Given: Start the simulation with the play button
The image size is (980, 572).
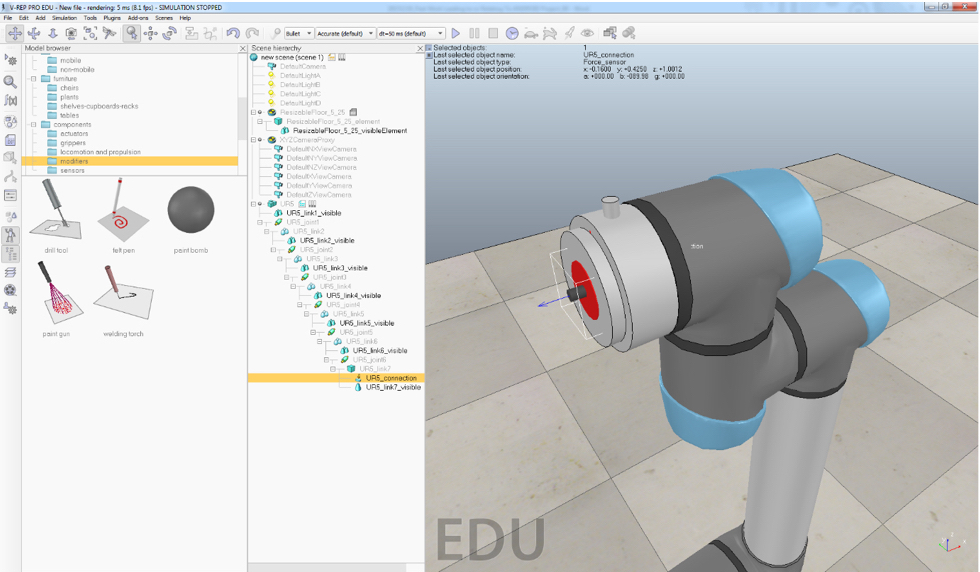Looking at the screenshot, I should (x=456, y=33).
